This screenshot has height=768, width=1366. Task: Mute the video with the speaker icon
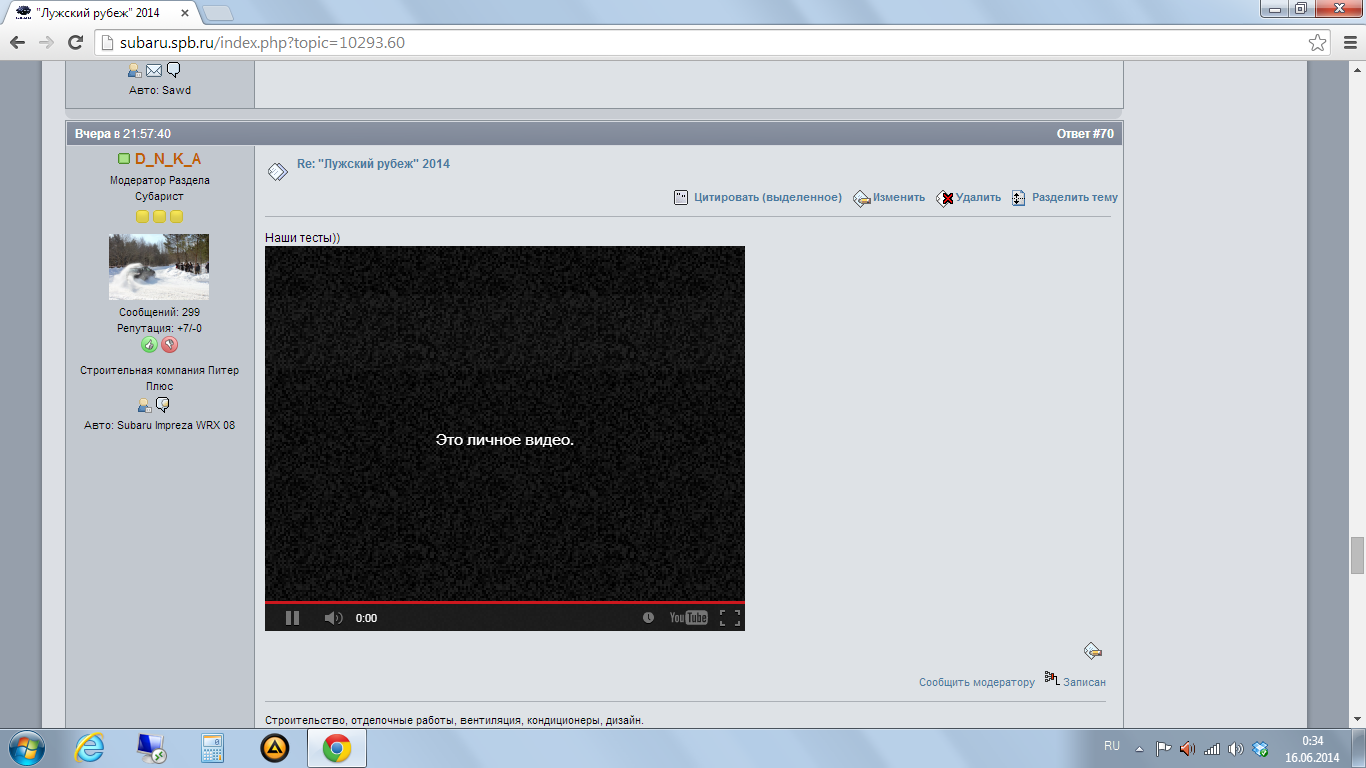tap(333, 618)
